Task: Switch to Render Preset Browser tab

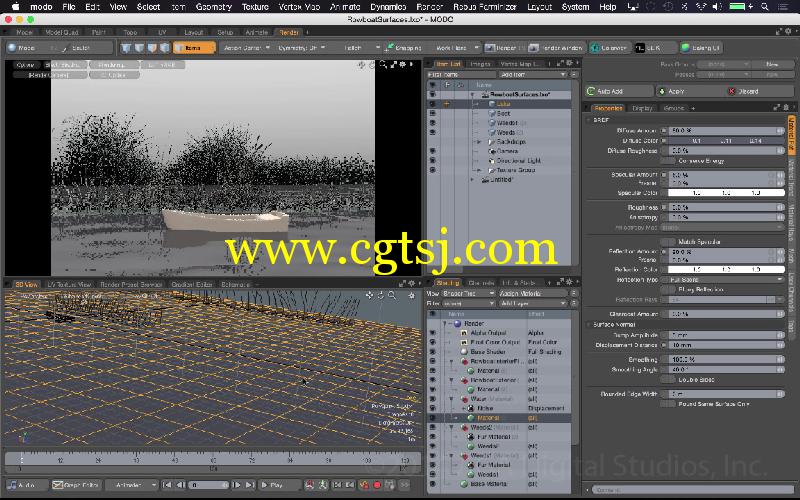Action: pos(131,285)
